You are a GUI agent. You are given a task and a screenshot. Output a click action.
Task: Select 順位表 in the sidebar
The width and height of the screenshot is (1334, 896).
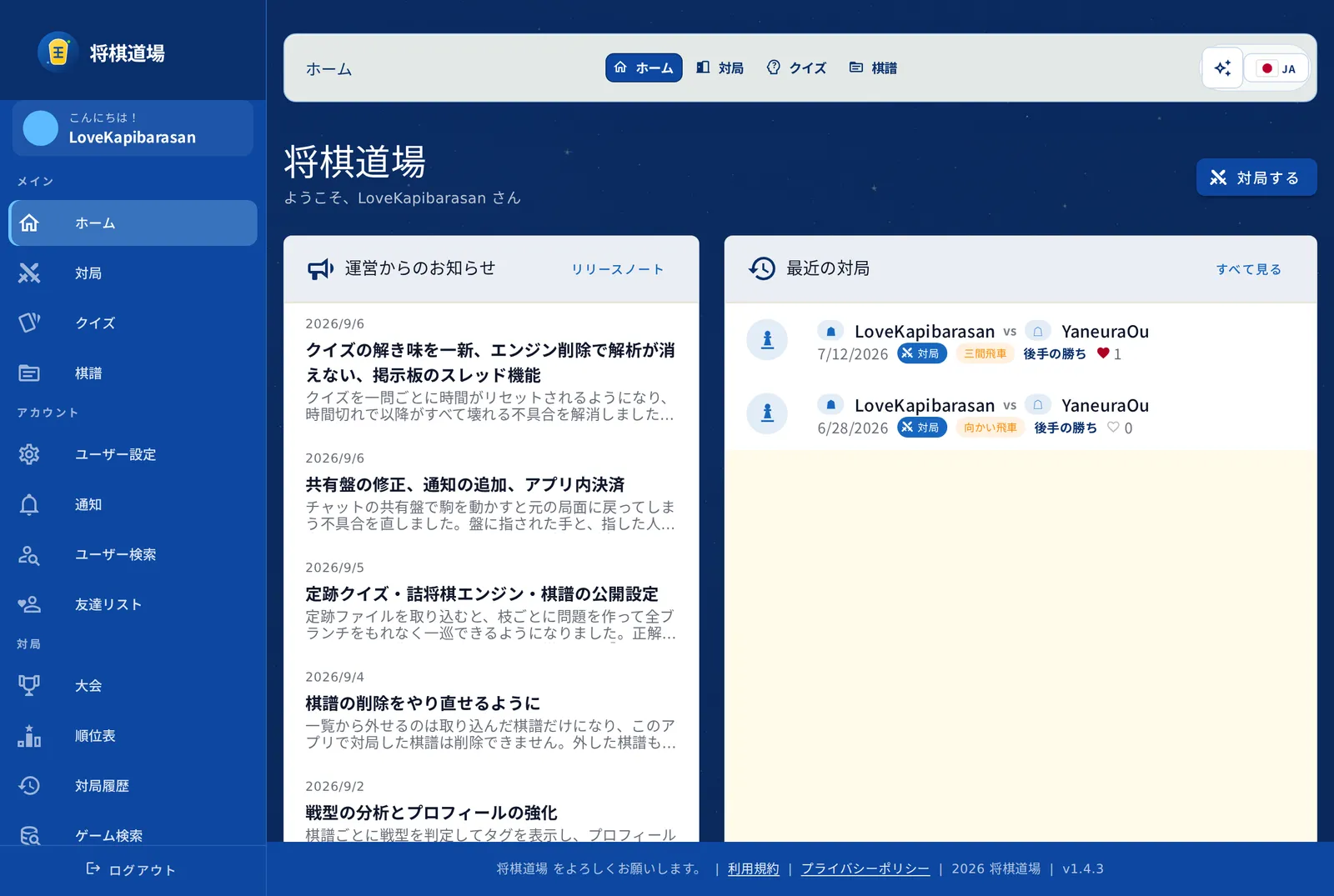click(133, 735)
